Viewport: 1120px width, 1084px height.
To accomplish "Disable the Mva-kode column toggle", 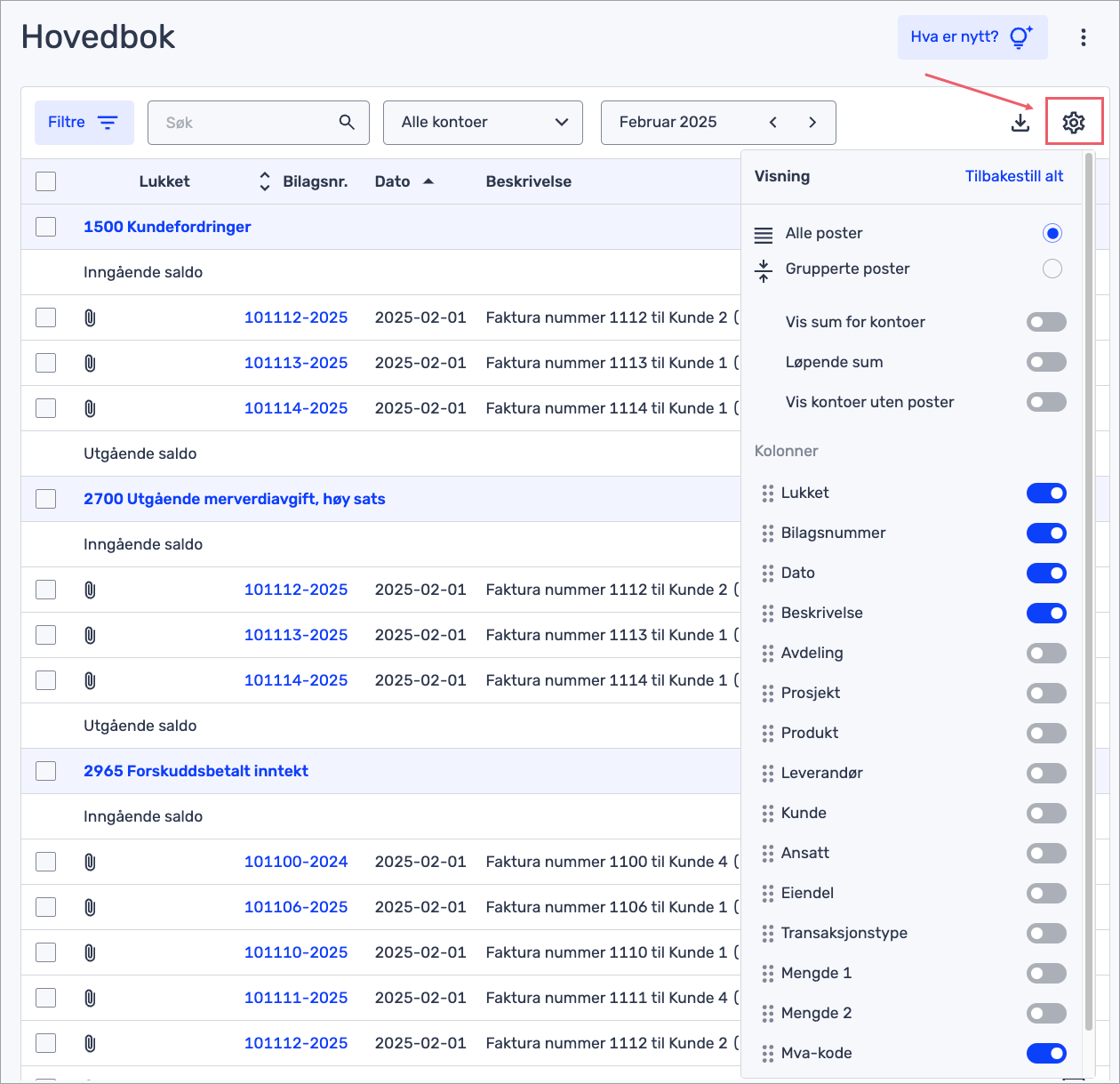I will pyautogui.click(x=1046, y=1053).
